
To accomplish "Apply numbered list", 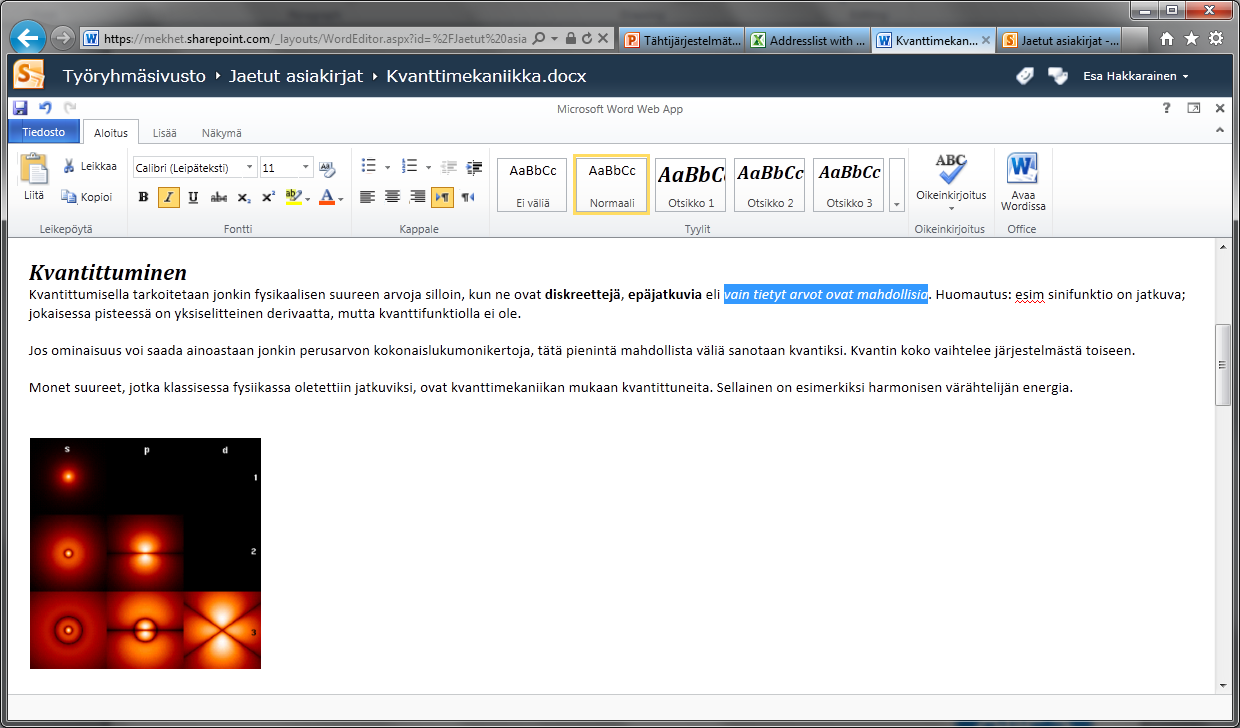I will [409, 166].
